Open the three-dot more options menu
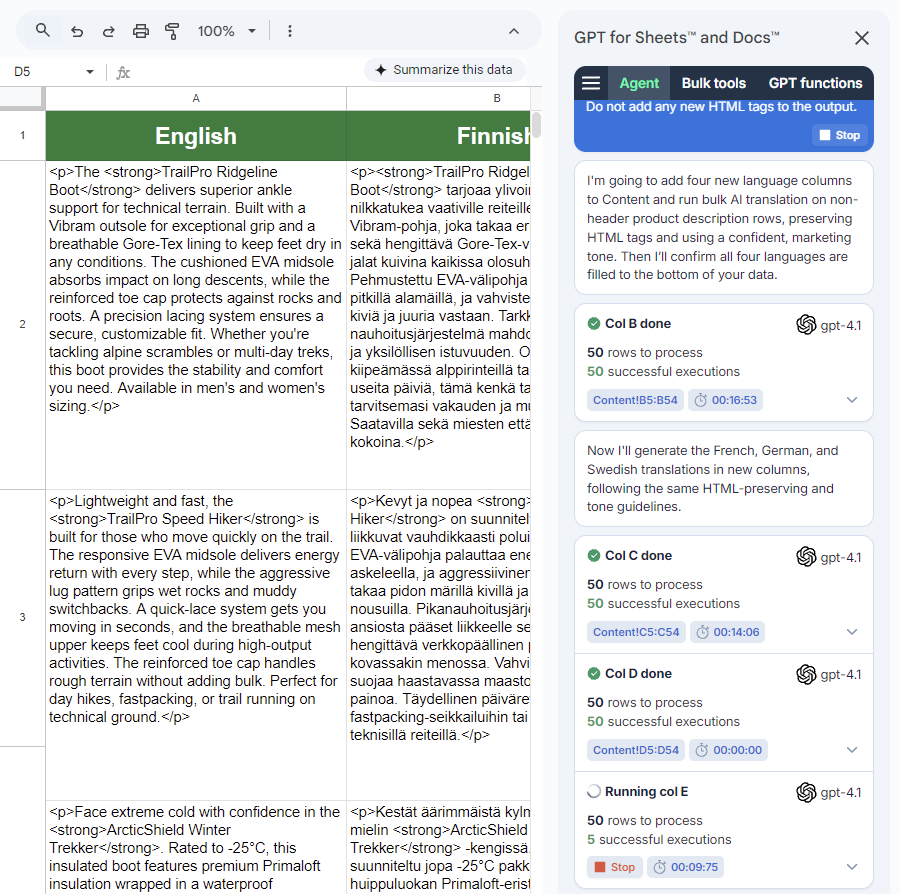The height and width of the screenshot is (894, 900). (x=290, y=31)
